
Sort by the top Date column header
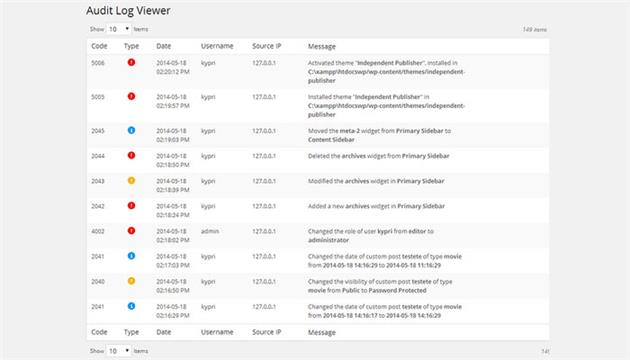point(164,46)
